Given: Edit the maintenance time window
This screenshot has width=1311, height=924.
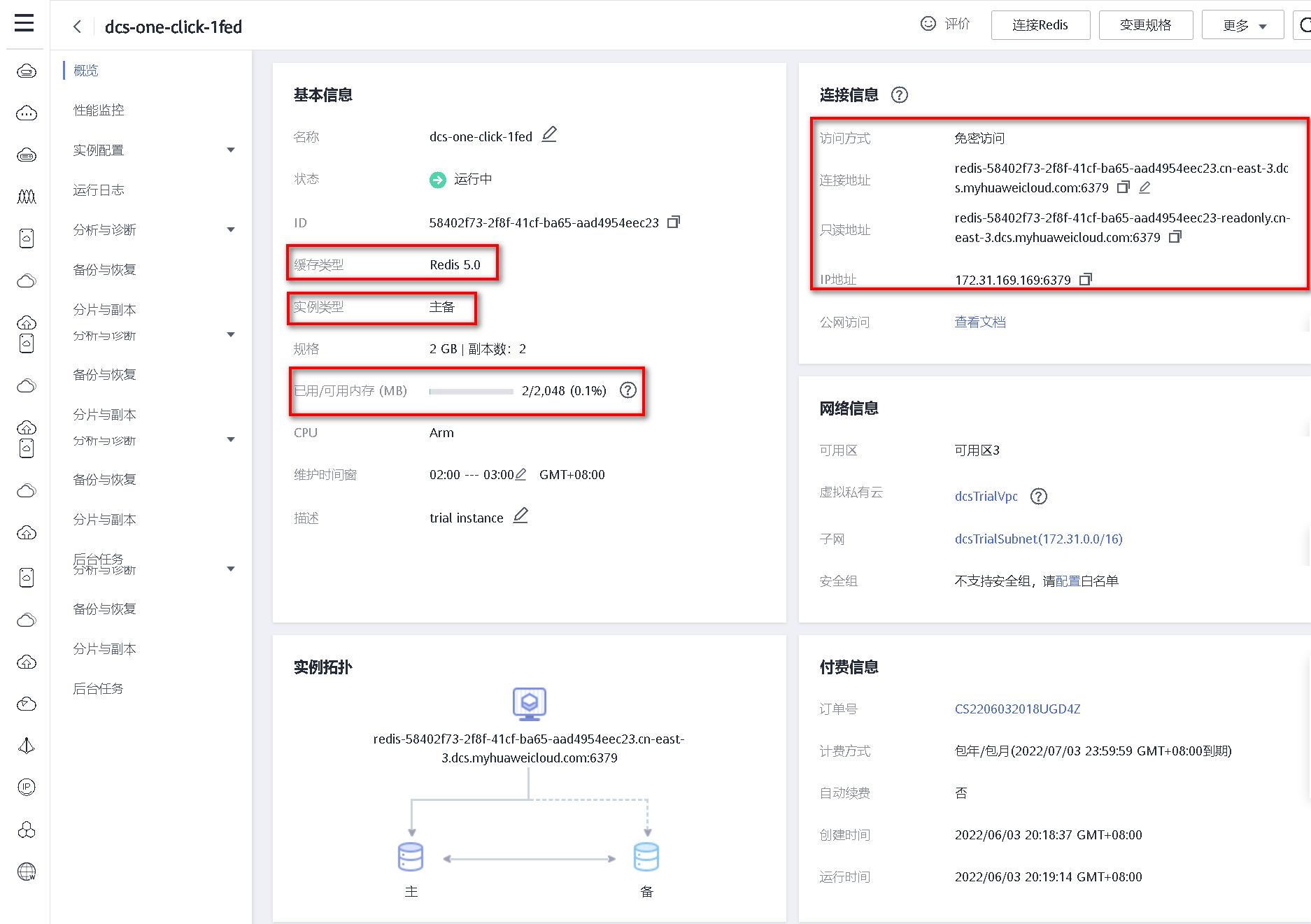Looking at the screenshot, I should tap(520, 475).
